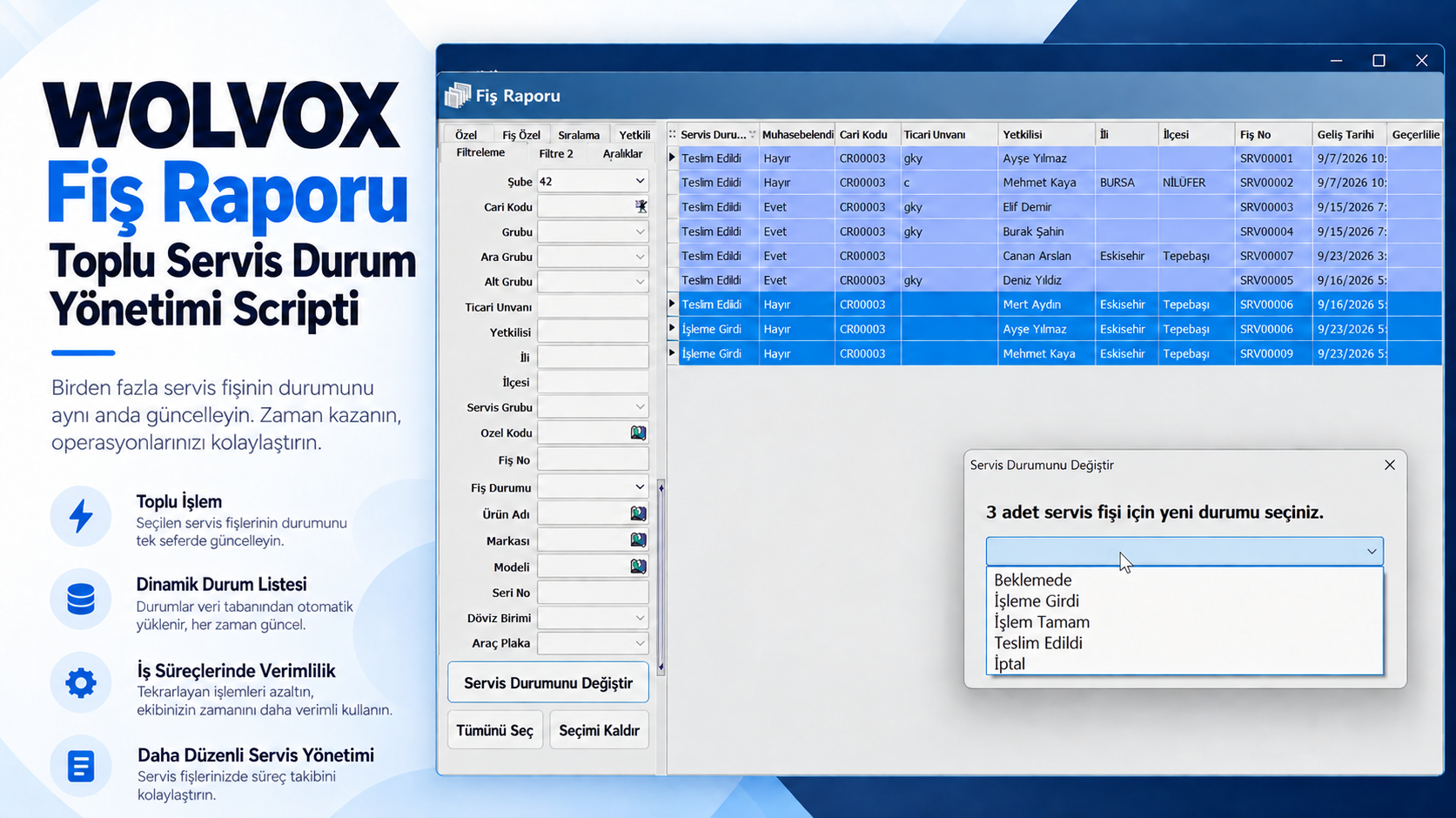This screenshot has height=818, width=1456.
Task: Click the Fiş No filter input field
Action: pyautogui.click(x=593, y=459)
